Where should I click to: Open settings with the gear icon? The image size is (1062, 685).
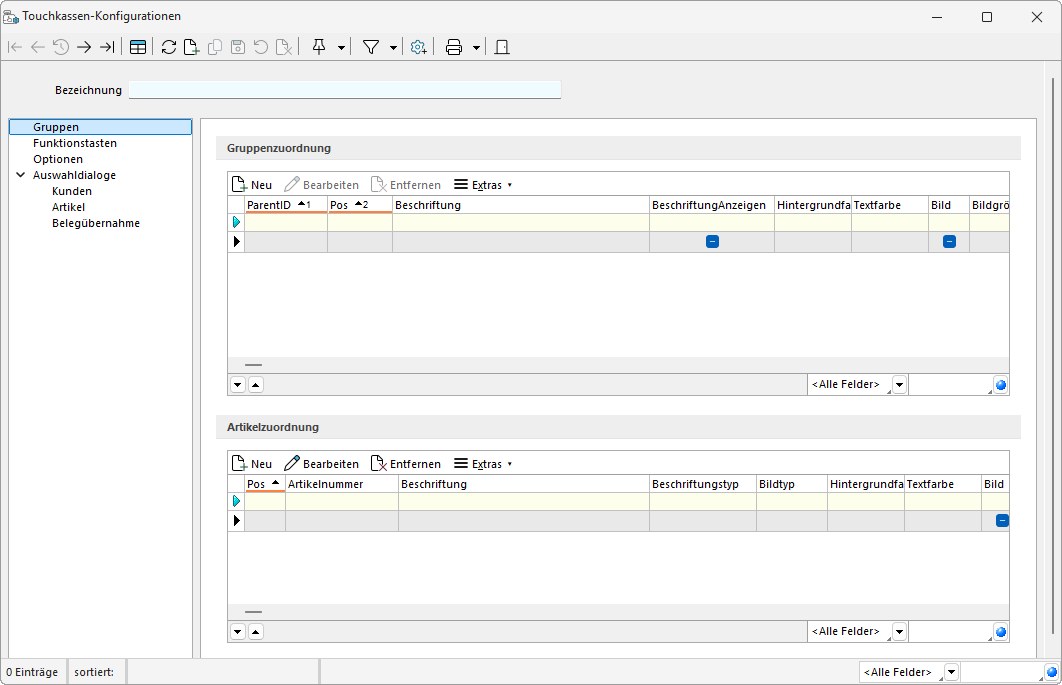point(419,47)
